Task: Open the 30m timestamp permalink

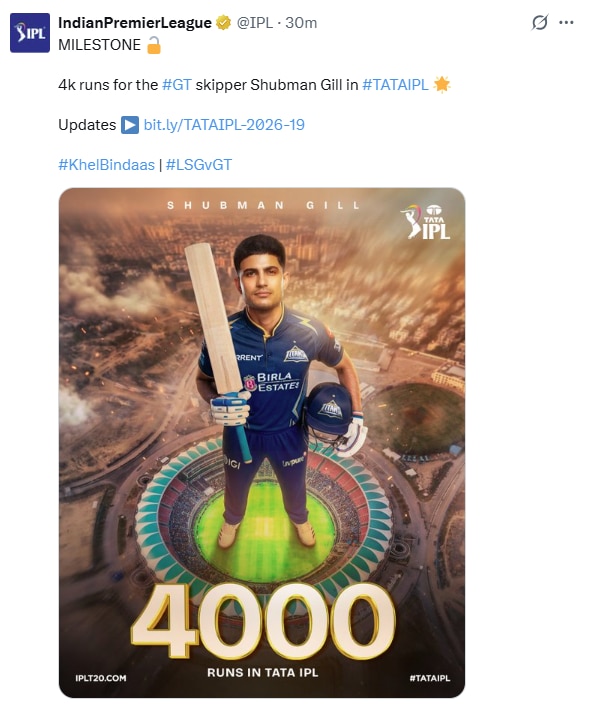Action: (301, 22)
